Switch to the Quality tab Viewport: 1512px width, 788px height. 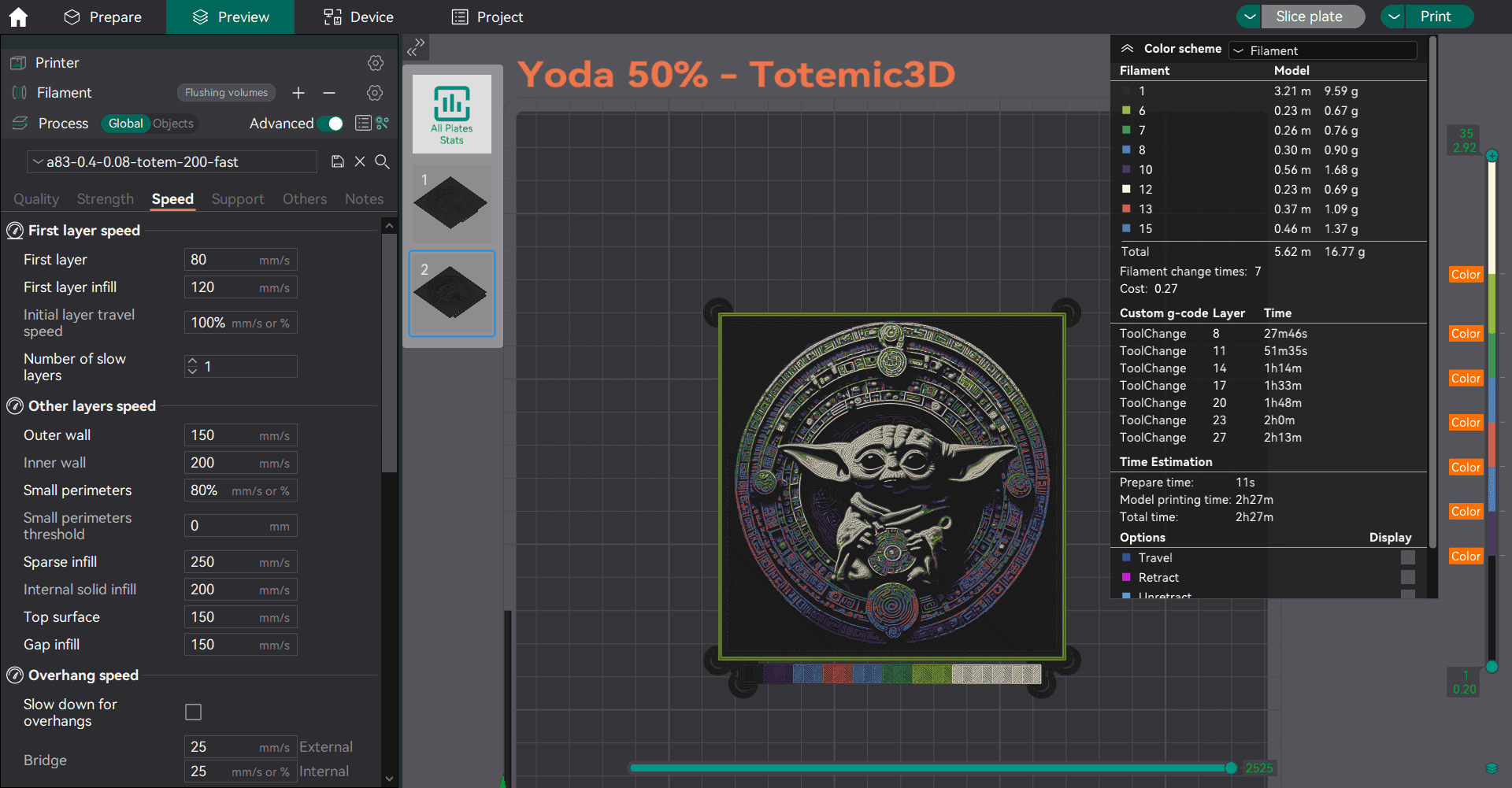pos(36,199)
